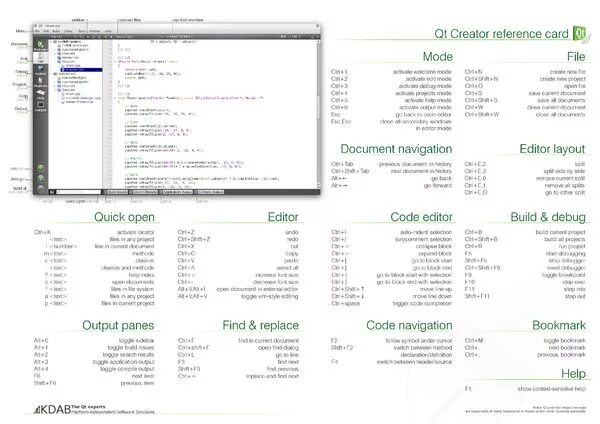Click the 'activate welcome mode' entry
600x424 pixels.
(422, 72)
